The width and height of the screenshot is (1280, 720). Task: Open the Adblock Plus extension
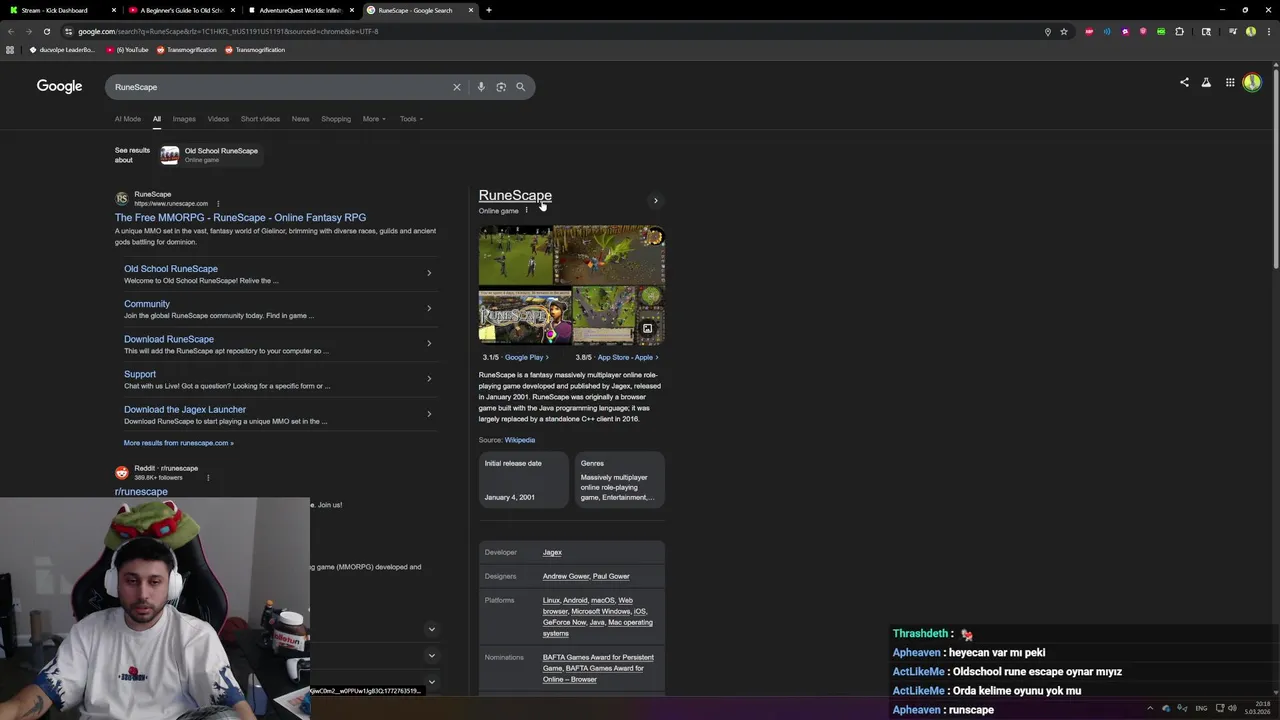tap(1089, 31)
